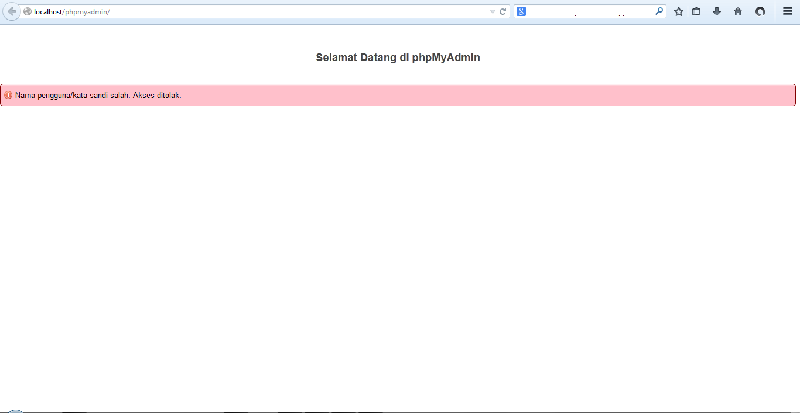
Task: Open the bookmarks list icon
Action: click(696, 11)
